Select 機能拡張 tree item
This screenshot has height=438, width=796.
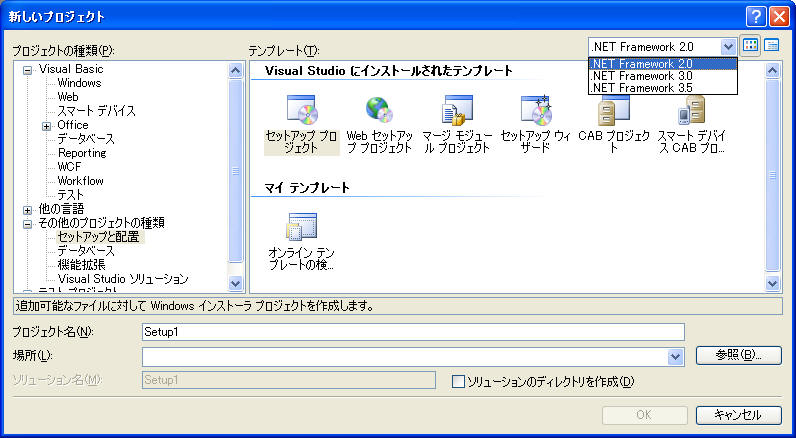coord(81,264)
